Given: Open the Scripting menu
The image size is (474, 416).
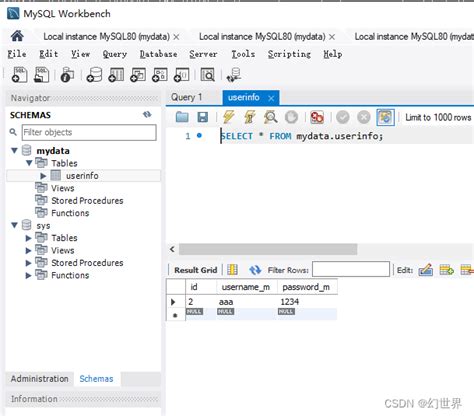Looking at the screenshot, I should click(x=289, y=54).
